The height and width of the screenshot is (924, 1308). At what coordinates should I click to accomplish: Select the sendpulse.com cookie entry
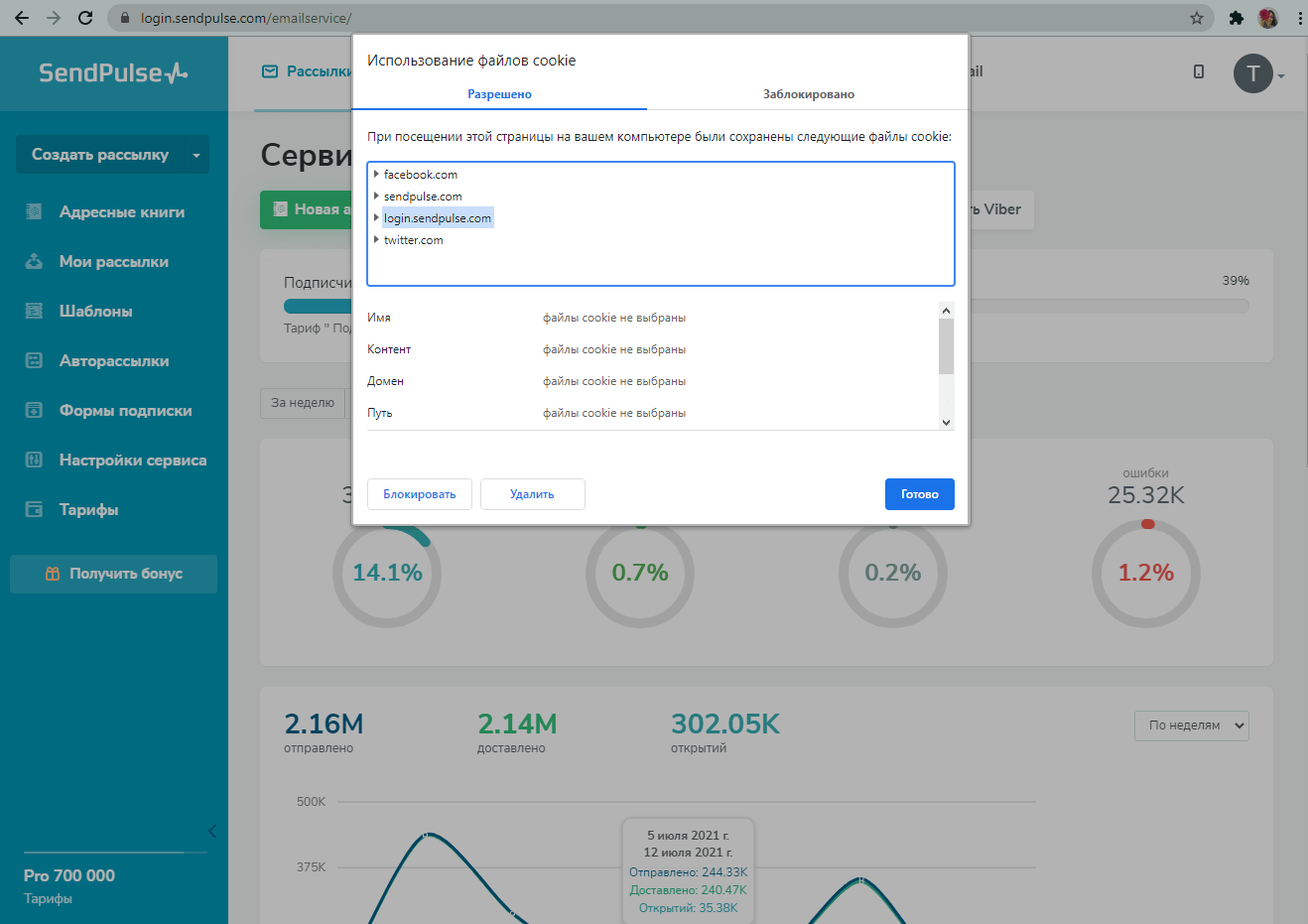[x=423, y=197]
